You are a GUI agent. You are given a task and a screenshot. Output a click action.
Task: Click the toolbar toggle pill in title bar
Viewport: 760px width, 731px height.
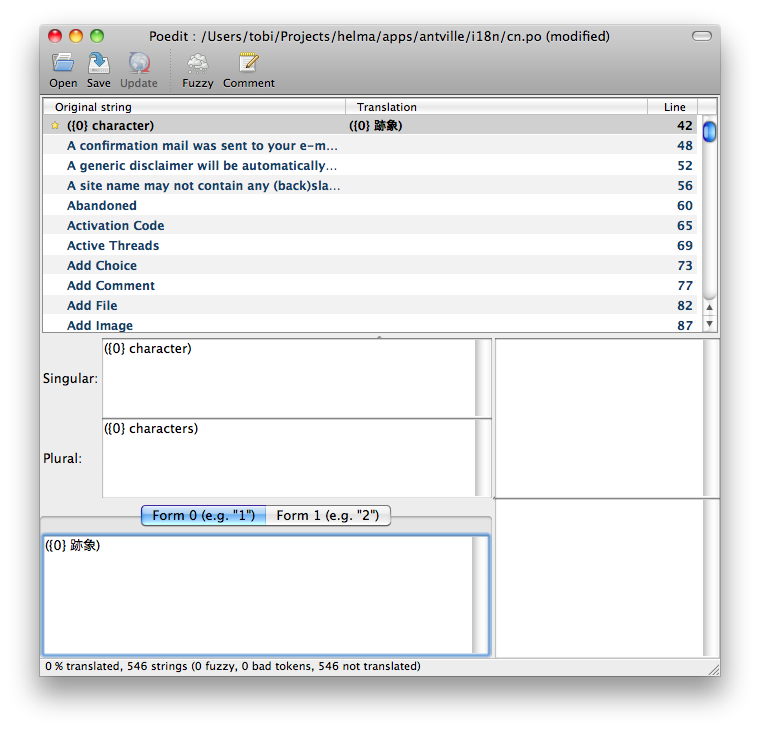coord(702,36)
